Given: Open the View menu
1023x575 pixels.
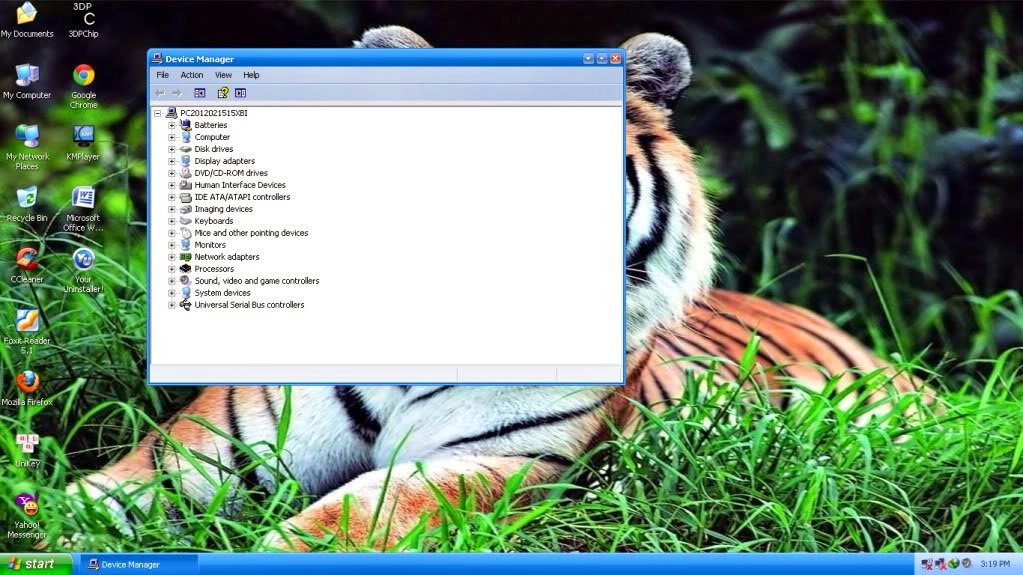Looking at the screenshot, I should [223, 75].
